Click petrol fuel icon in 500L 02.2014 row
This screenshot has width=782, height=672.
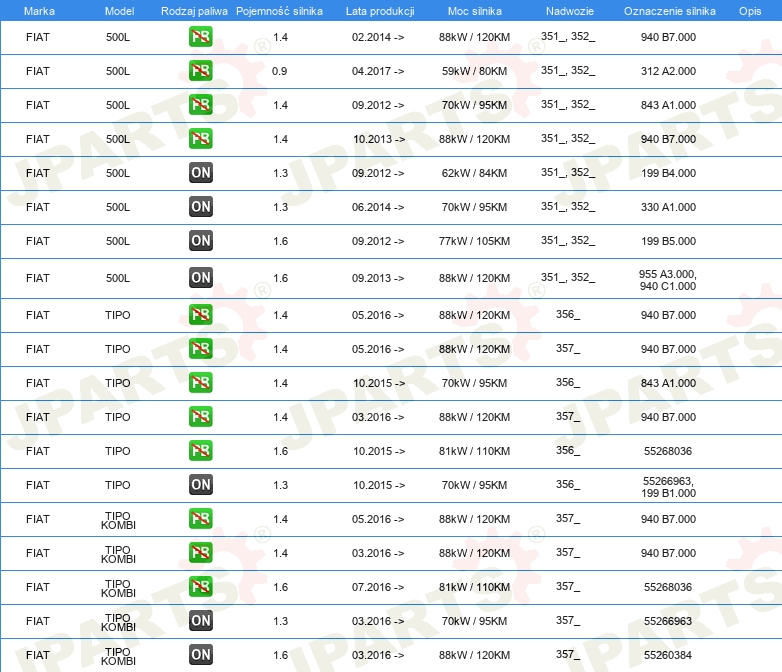click(200, 36)
